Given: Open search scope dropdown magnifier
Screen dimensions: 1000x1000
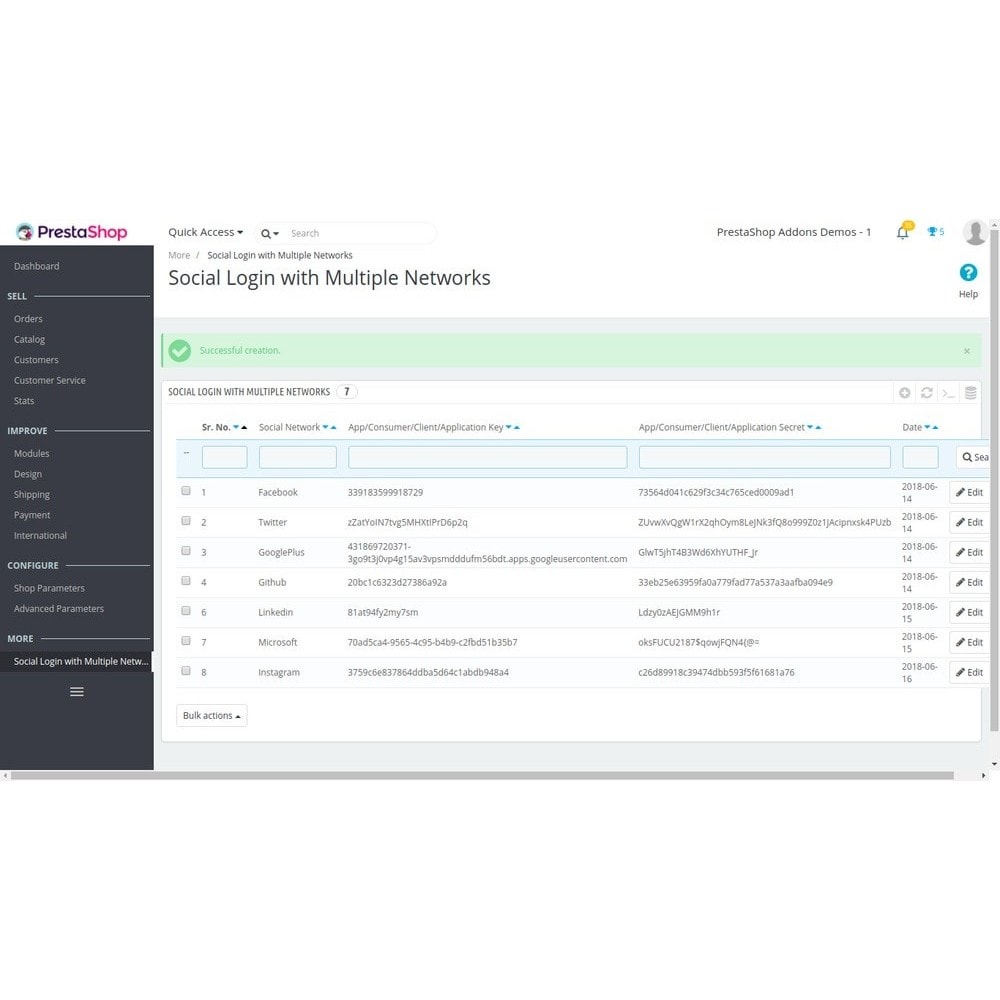Looking at the screenshot, I should click(x=270, y=233).
